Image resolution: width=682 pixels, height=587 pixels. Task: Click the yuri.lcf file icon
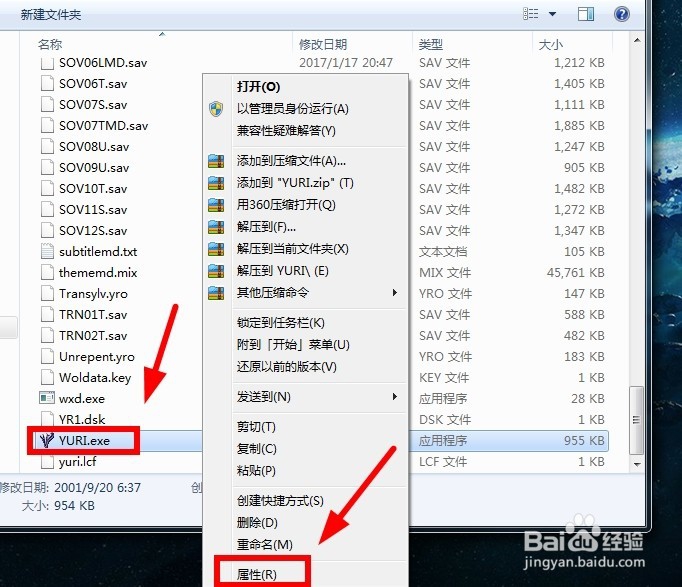[x=47, y=461]
